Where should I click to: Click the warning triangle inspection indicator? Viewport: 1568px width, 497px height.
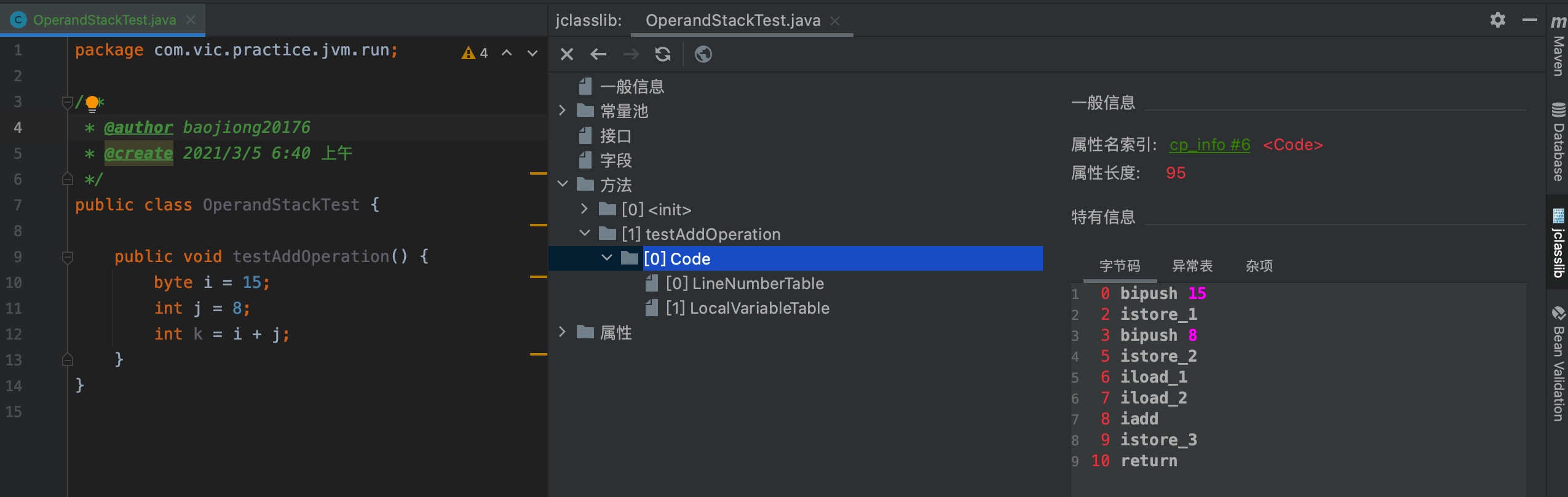pyautogui.click(x=469, y=54)
